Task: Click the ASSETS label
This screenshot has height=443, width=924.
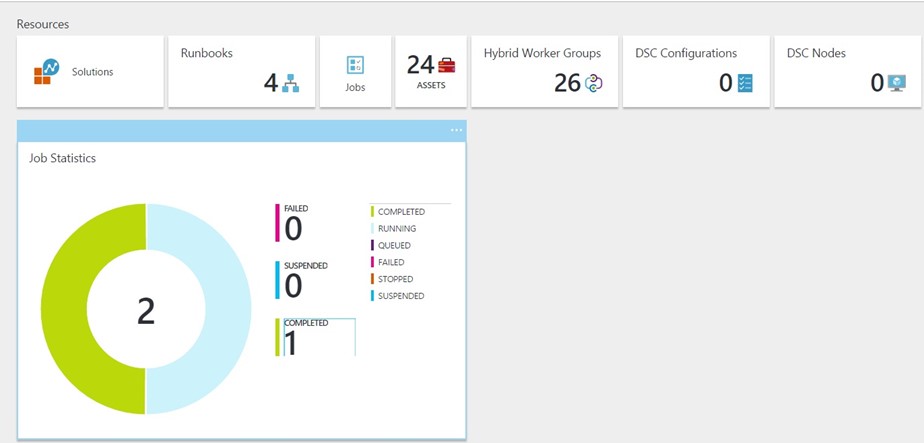Action: (431, 85)
